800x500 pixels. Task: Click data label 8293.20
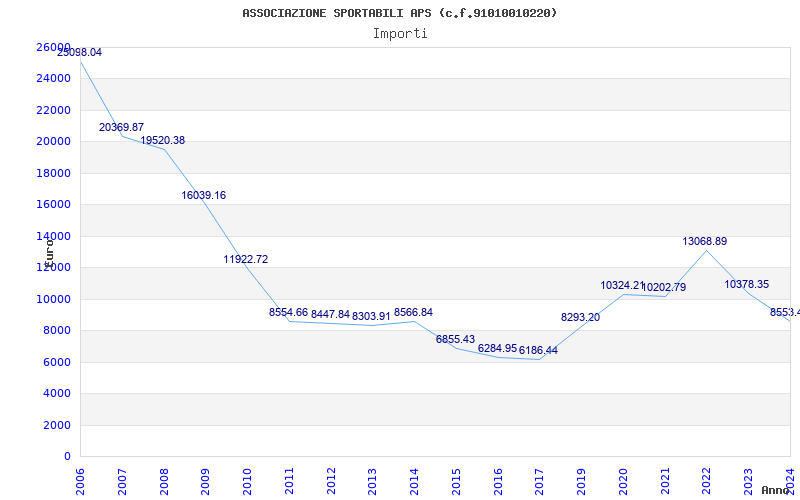pos(581,317)
